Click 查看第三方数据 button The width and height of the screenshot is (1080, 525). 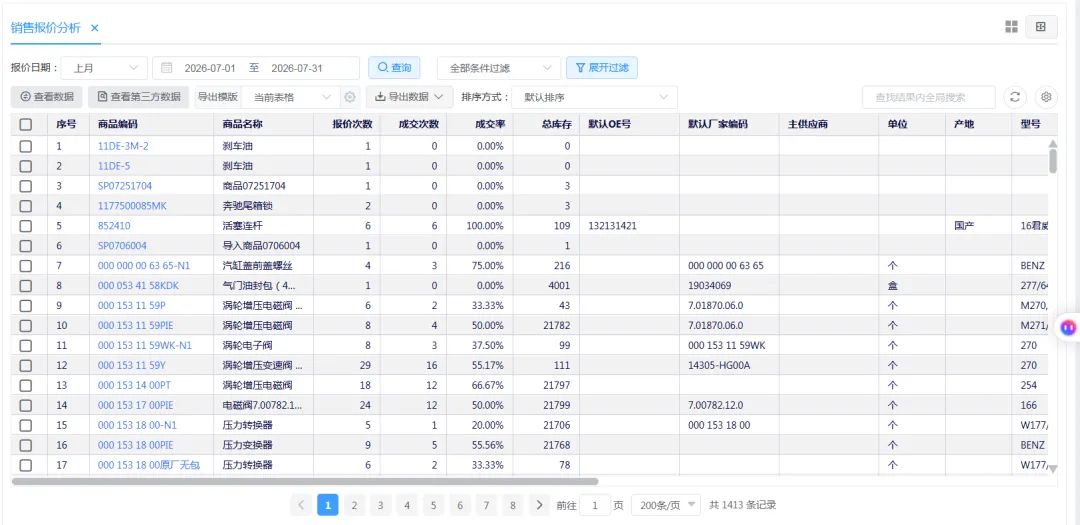(x=138, y=97)
